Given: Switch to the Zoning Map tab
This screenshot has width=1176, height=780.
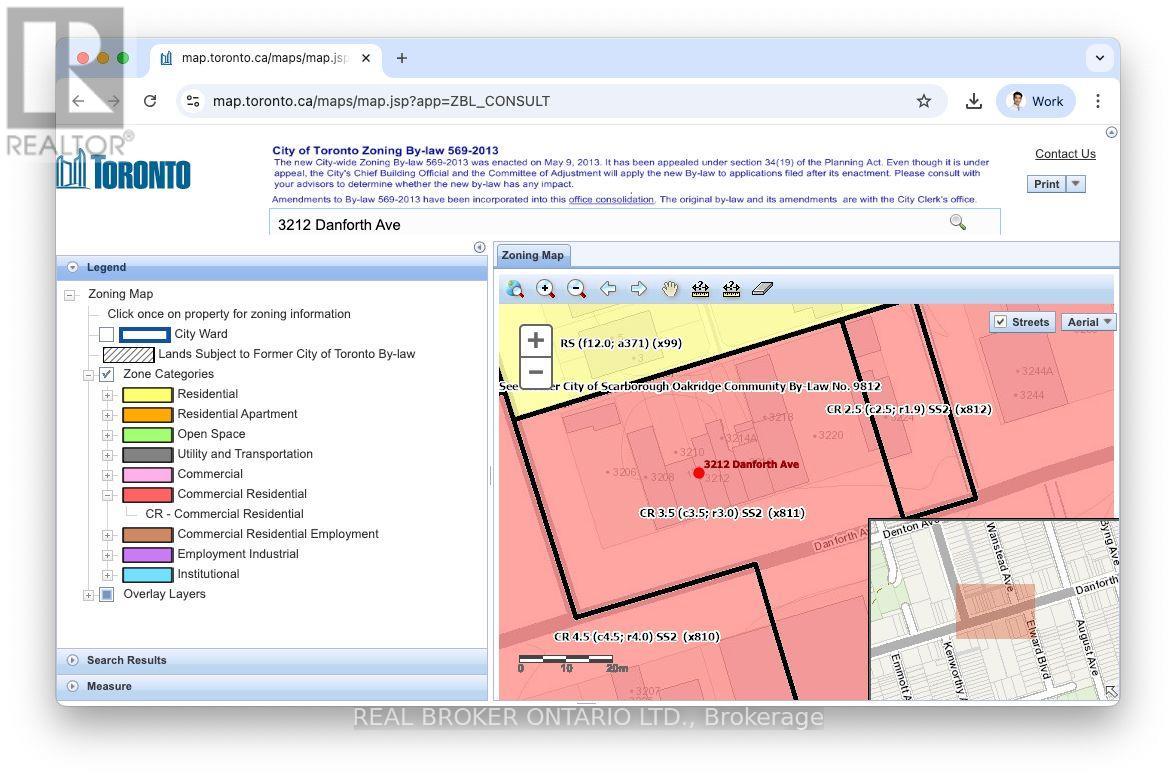Looking at the screenshot, I should point(533,255).
